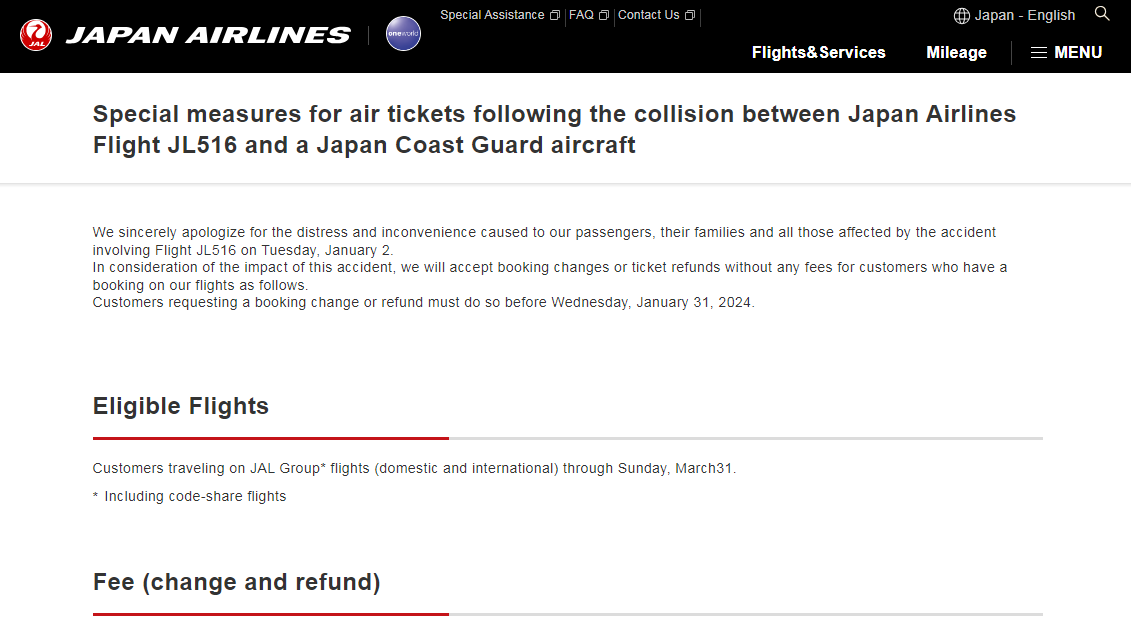Open the hamburger MENU button
Viewport: 1131px width, 633px height.
pyautogui.click(x=1066, y=52)
